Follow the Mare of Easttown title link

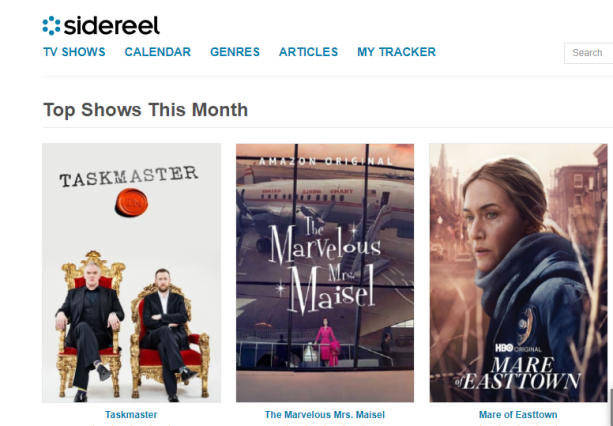pos(518,415)
